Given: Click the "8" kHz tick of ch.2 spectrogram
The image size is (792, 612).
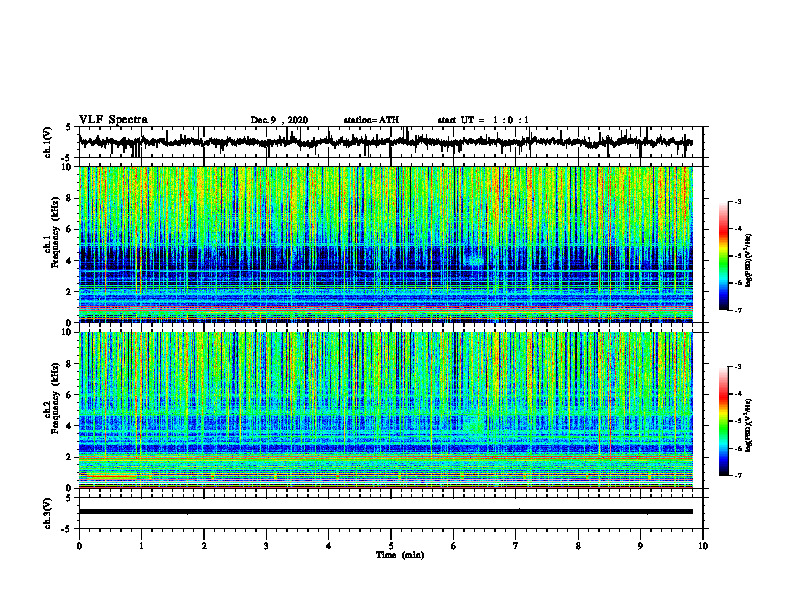Looking at the screenshot, I should pos(71,364).
